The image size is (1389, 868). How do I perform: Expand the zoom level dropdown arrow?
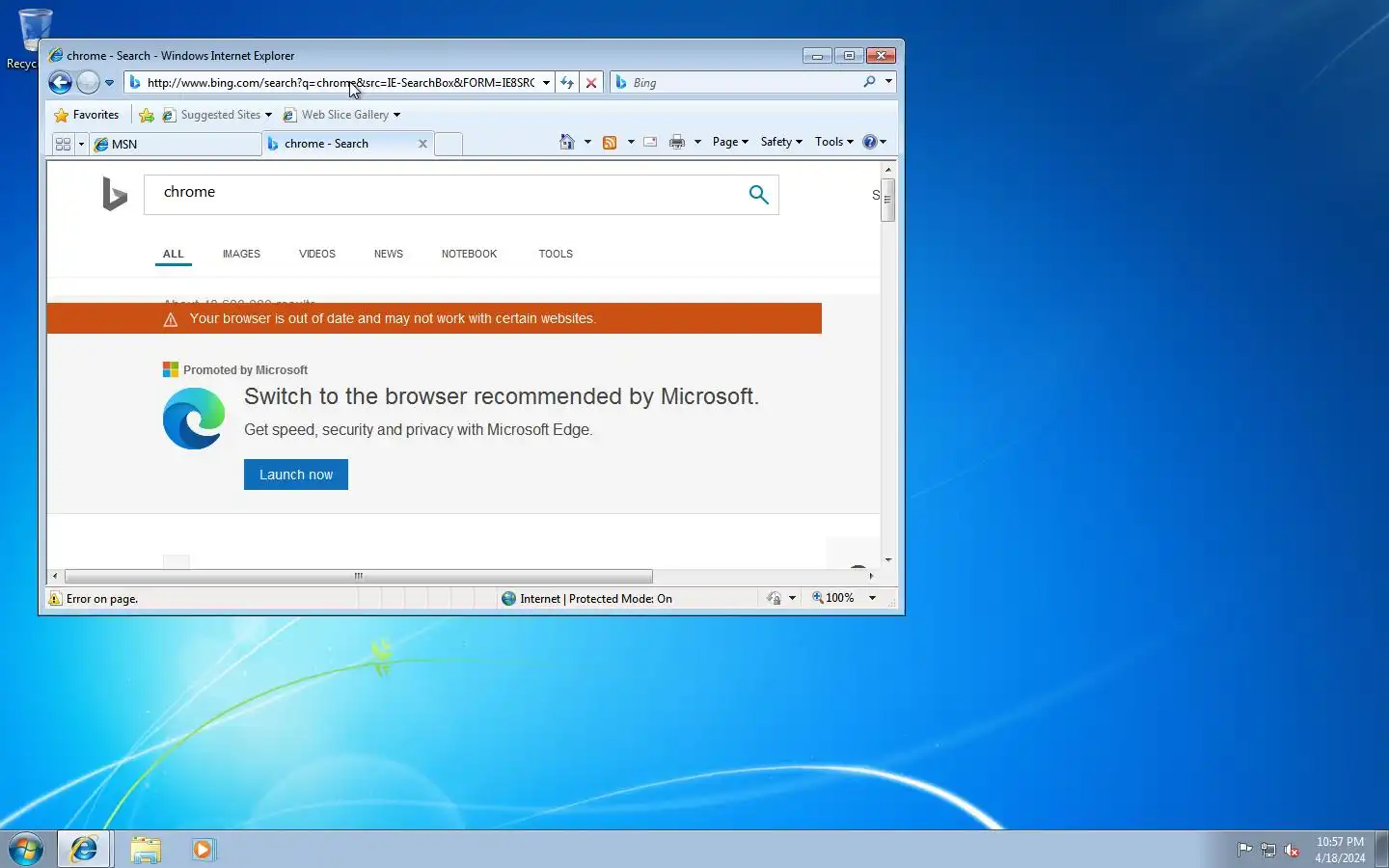pyautogui.click(x=873, y=598)
